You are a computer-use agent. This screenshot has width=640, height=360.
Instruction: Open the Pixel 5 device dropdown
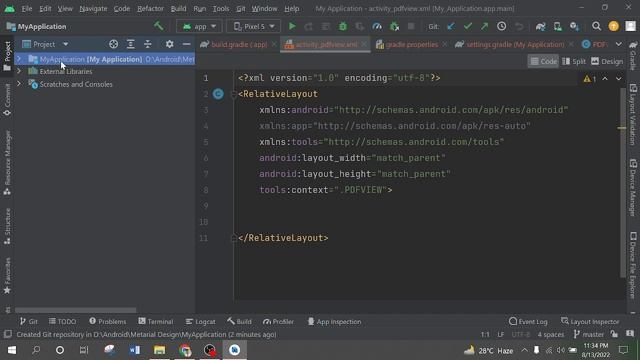coord(253,27)
